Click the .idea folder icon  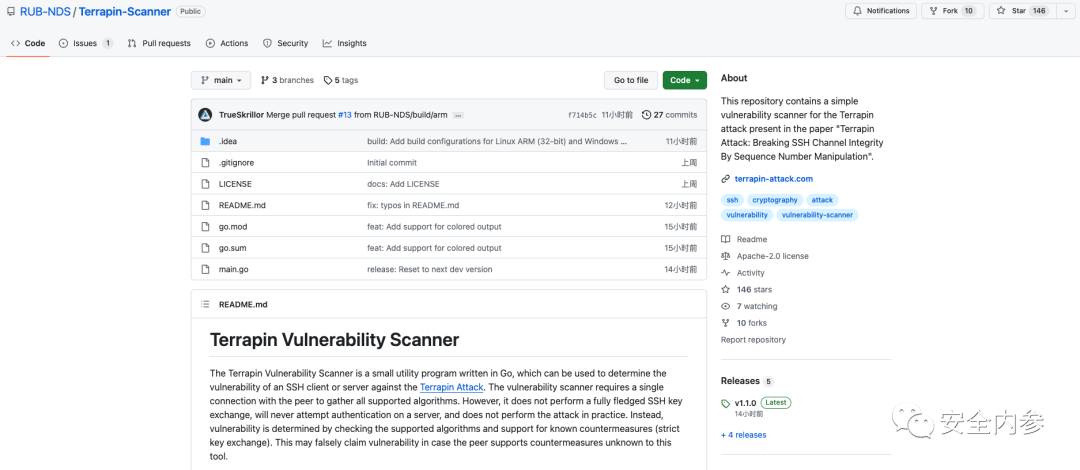(x=205, y=141)
